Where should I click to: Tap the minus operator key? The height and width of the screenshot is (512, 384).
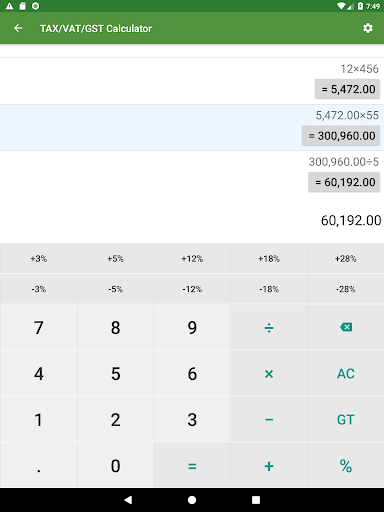(x=269, y=419)
